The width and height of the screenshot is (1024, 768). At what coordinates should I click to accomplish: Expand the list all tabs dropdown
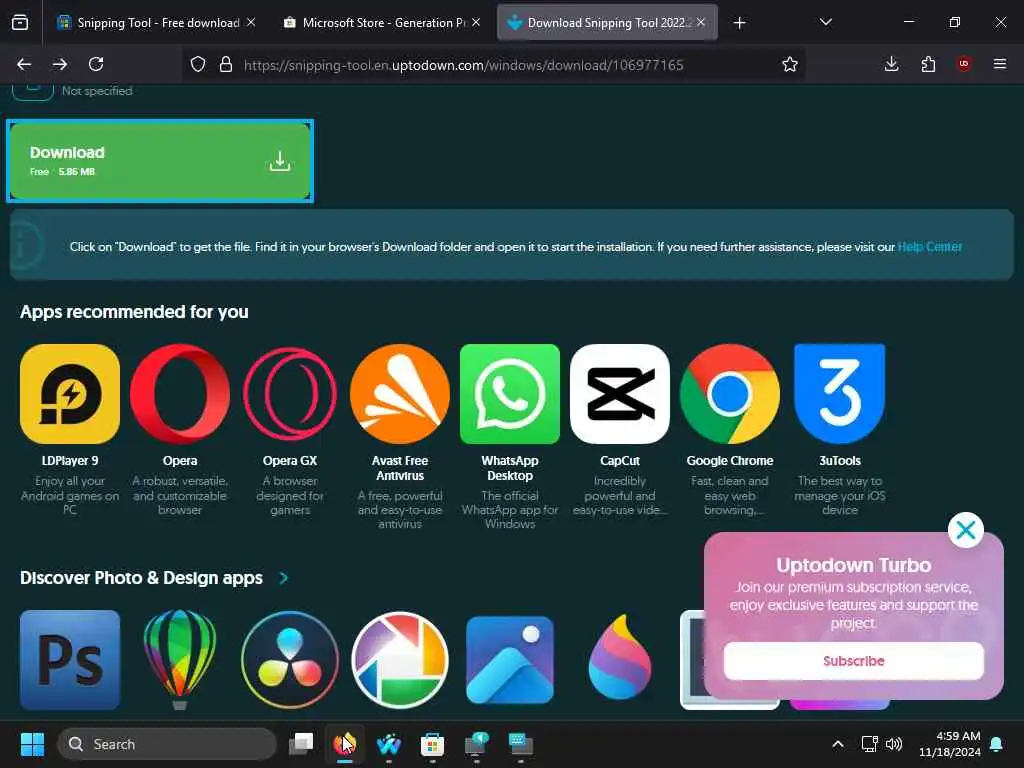pyautogui.click(x=825, y=22)
